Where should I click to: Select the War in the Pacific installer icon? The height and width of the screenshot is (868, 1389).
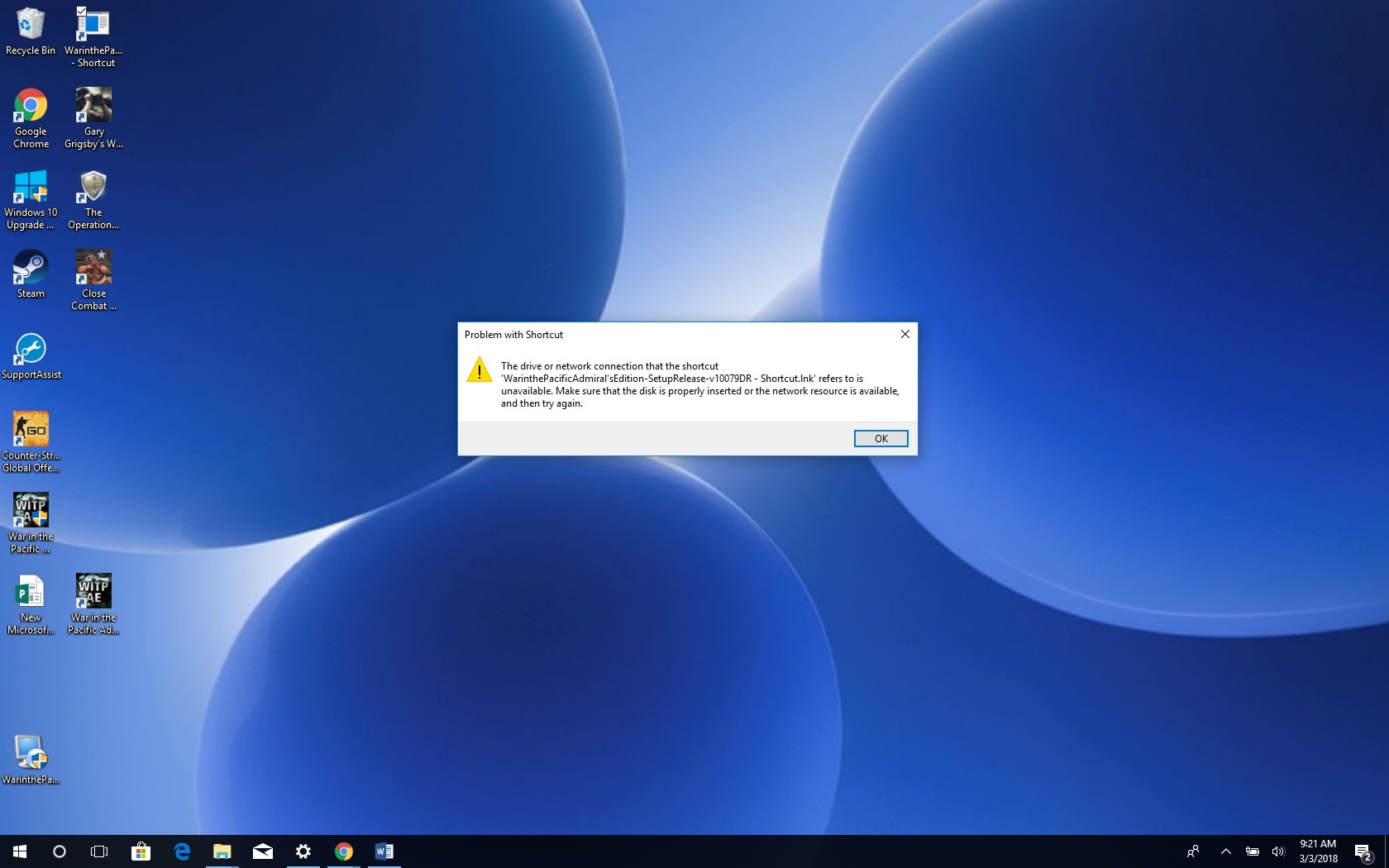click(31, 523)
